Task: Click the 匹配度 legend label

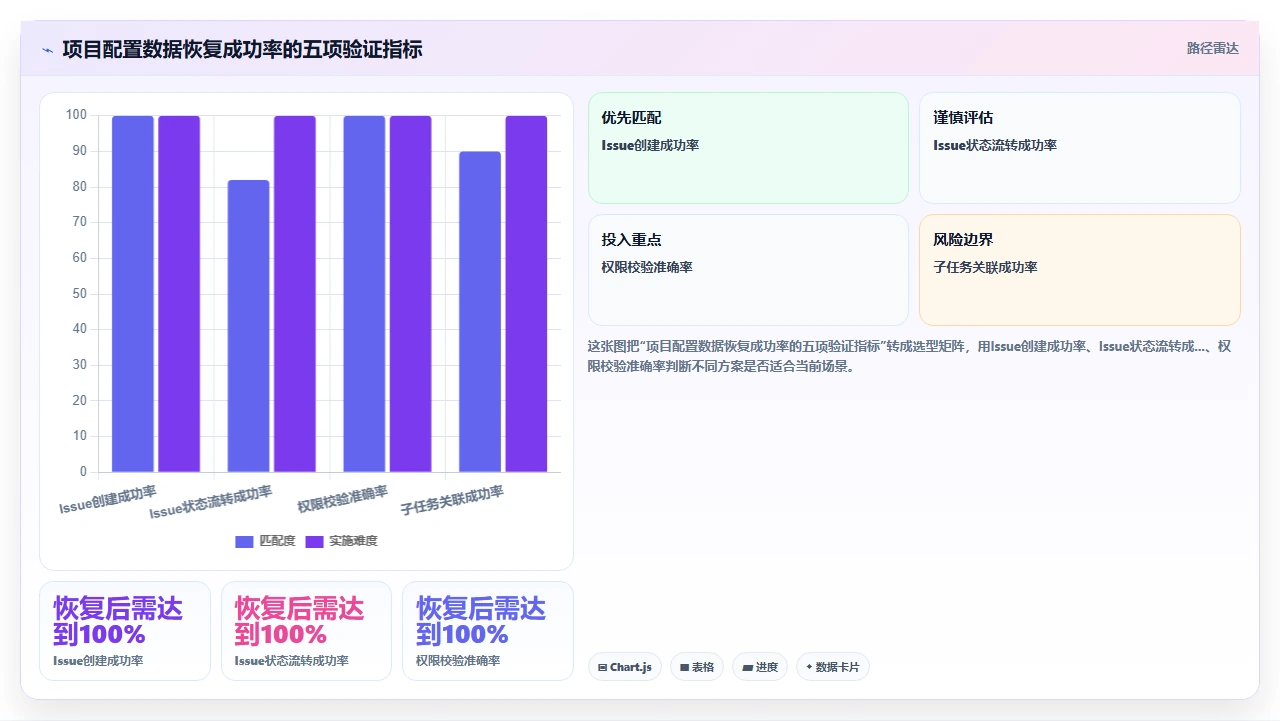Action: pyautogui.click(x=277, y=541)
